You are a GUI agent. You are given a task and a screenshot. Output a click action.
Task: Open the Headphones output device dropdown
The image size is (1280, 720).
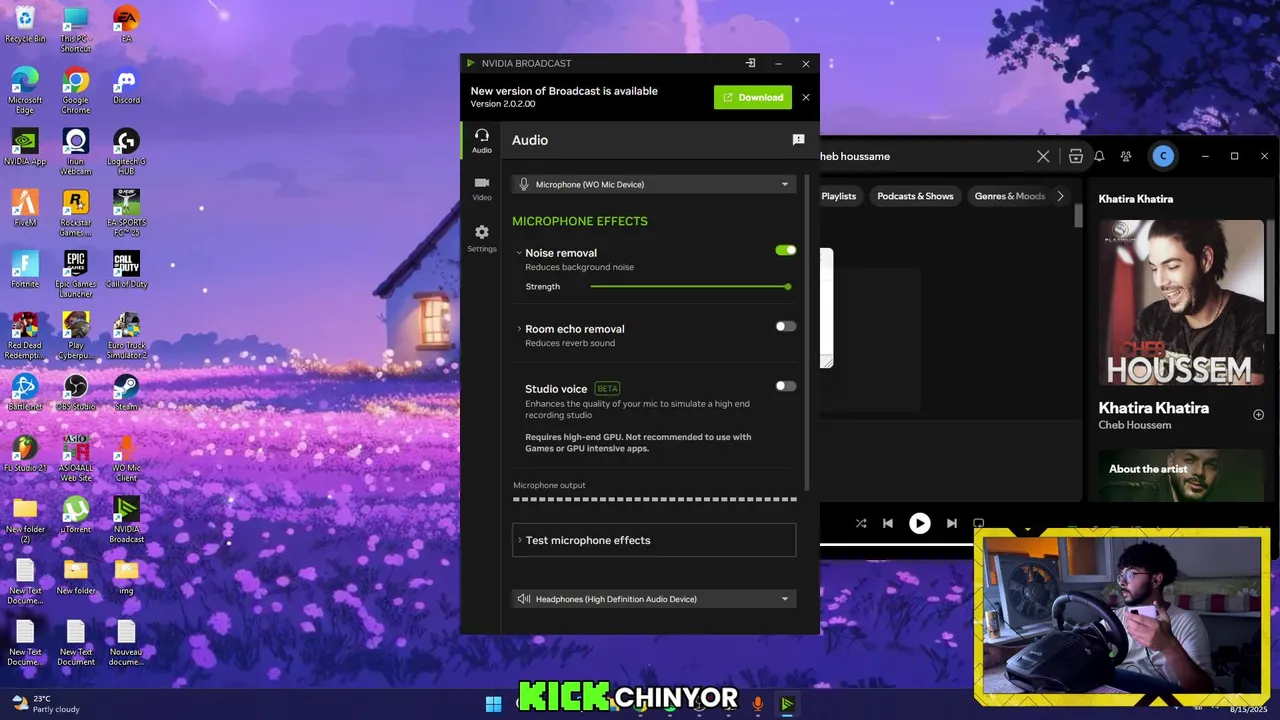tap(654, 599)
